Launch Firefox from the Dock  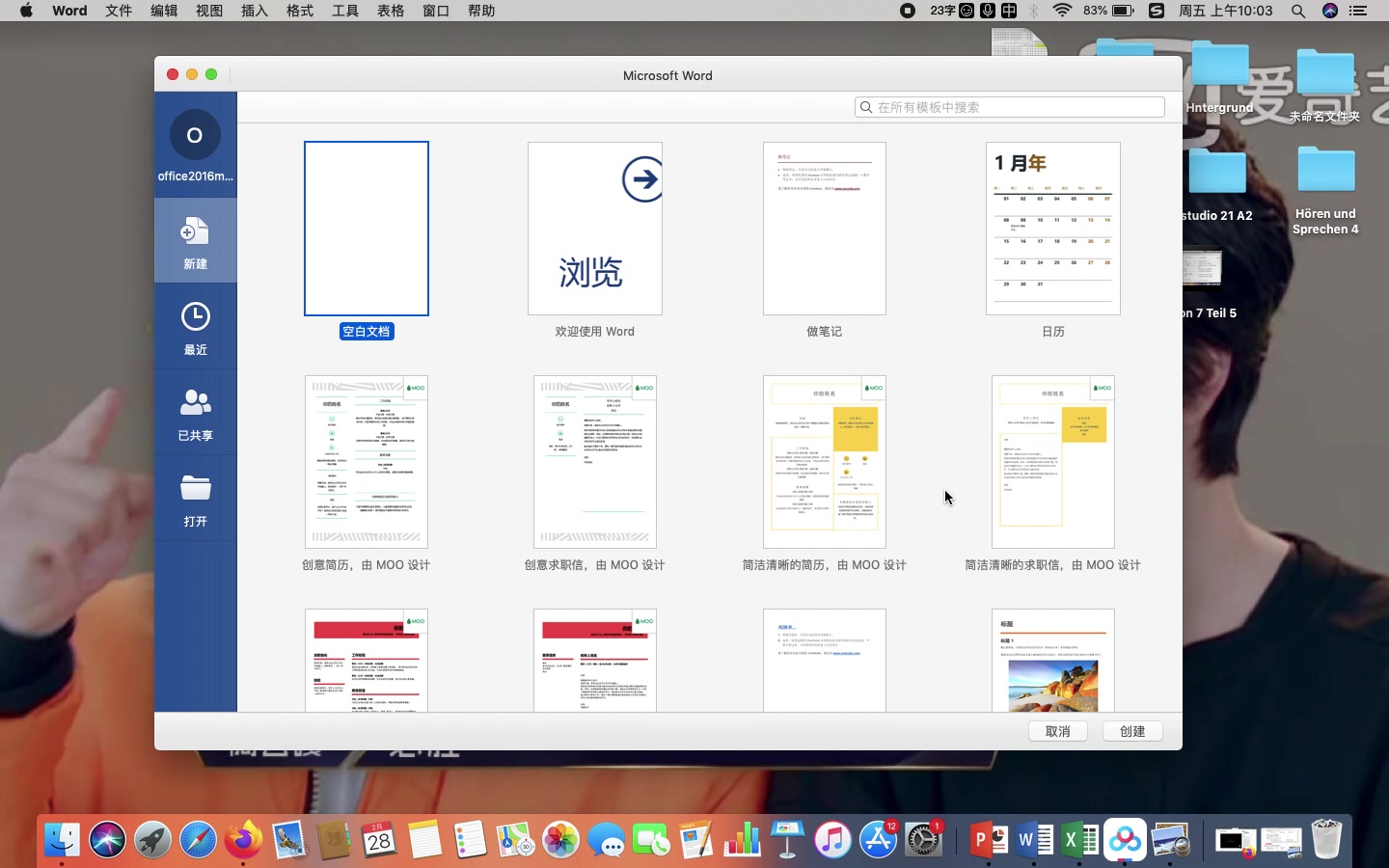(x=243, y=840)
